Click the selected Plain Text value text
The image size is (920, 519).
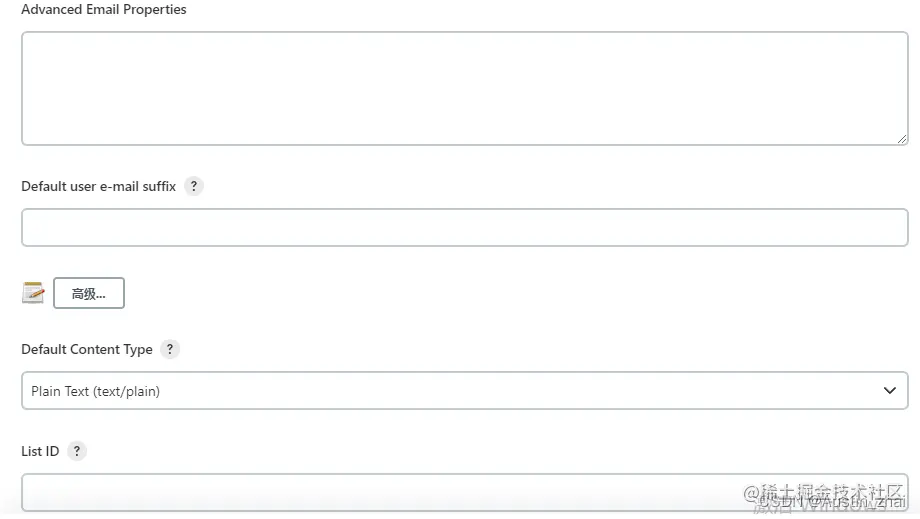point(96,392)
